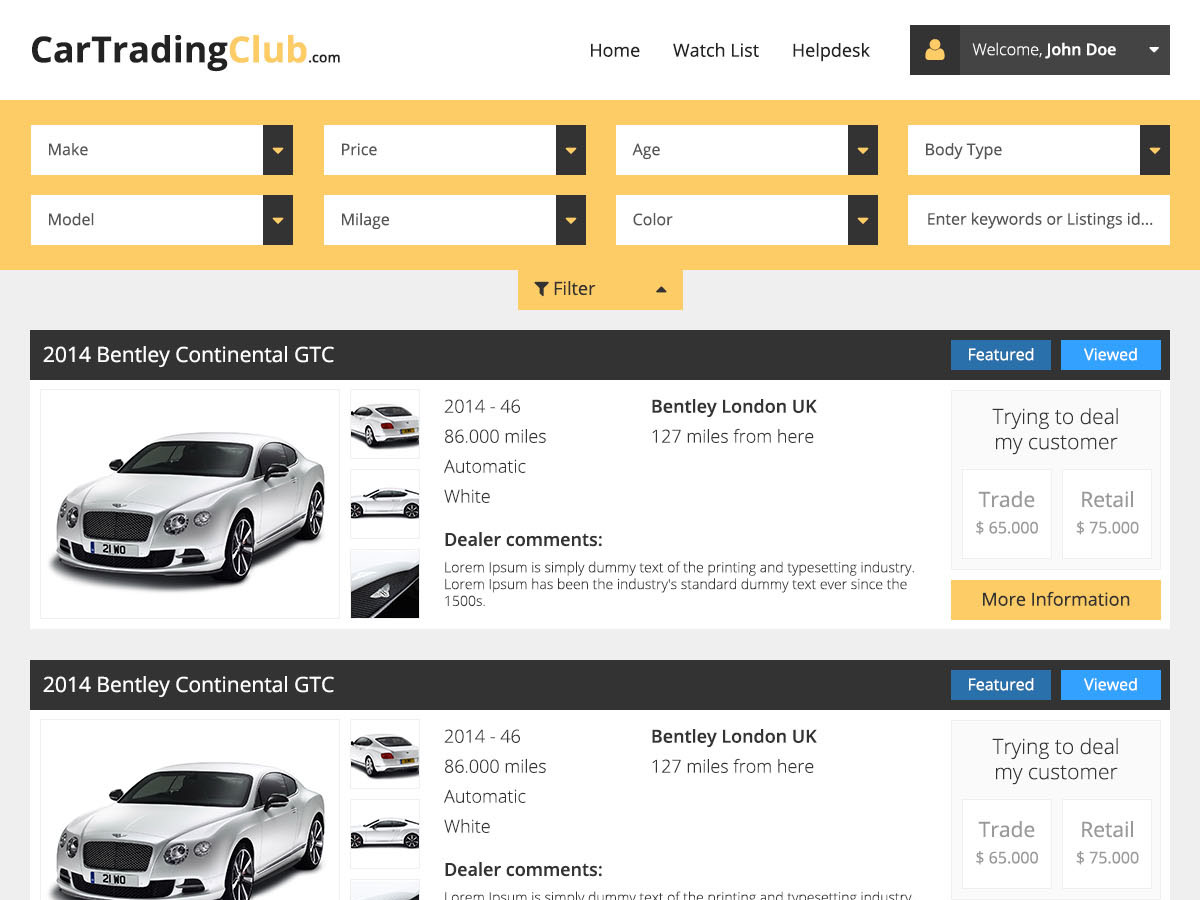This screenshot has height=900, width=1200.
Task: Click the Viewed badge on first listing
Action: tap(1111, 355)
